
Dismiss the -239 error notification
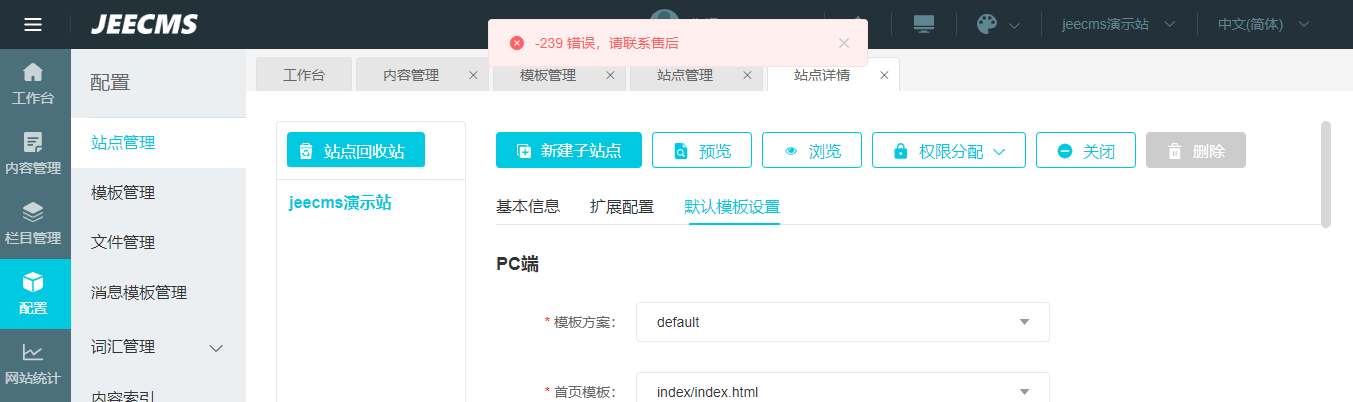click(844, 43)
